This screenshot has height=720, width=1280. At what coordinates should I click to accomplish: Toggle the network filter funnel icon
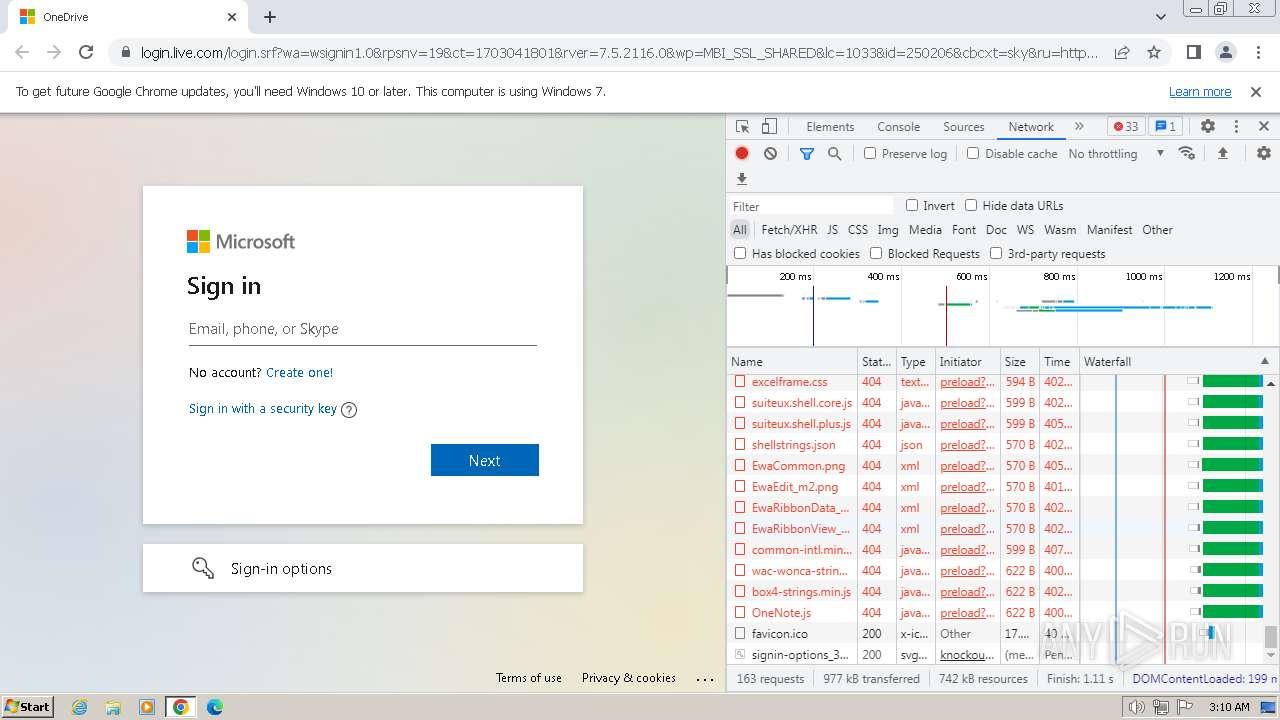pos(807,153)
